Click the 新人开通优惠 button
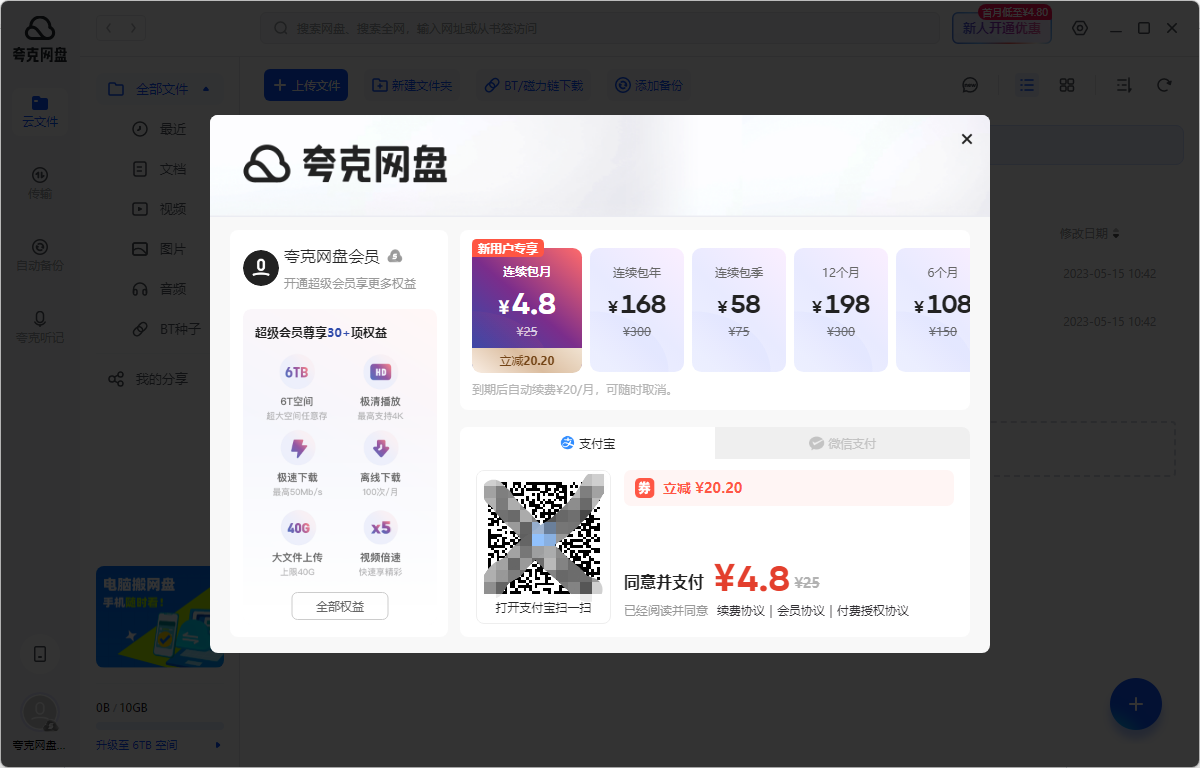The width and height of the screenshot is (1200, 768). point(1001,28)
